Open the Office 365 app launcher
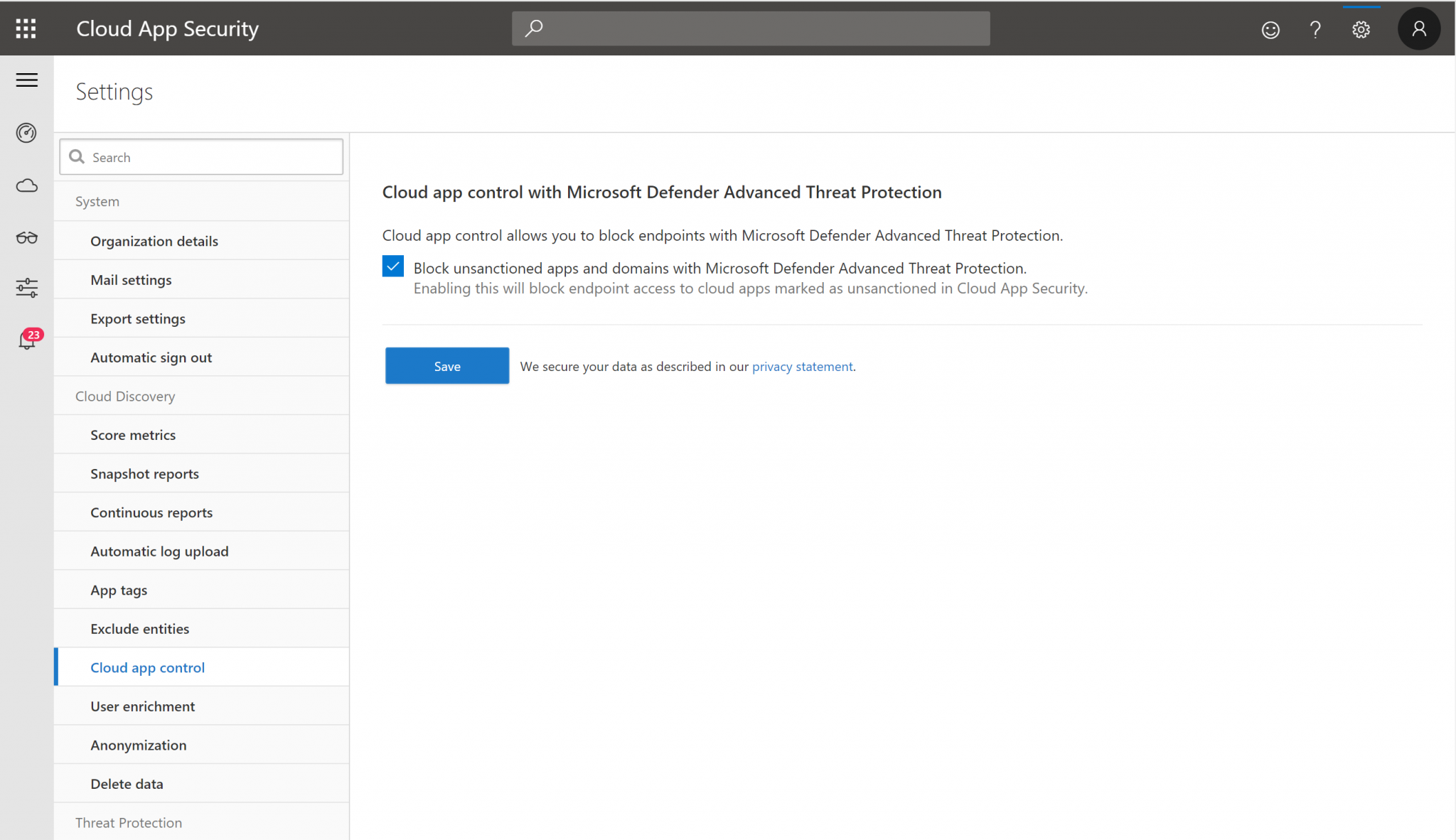This screenshot has width=1456, height=840. click(x=26, y=28)
